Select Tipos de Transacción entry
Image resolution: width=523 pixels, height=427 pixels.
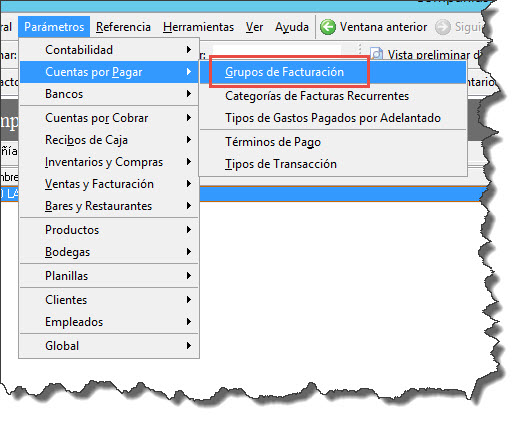pyautogui.click(x=281, y=164)
